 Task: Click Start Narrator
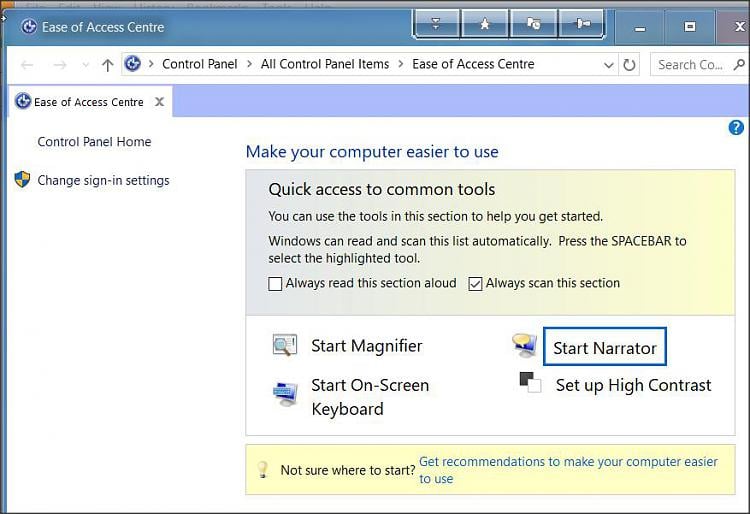coord(605,348)
